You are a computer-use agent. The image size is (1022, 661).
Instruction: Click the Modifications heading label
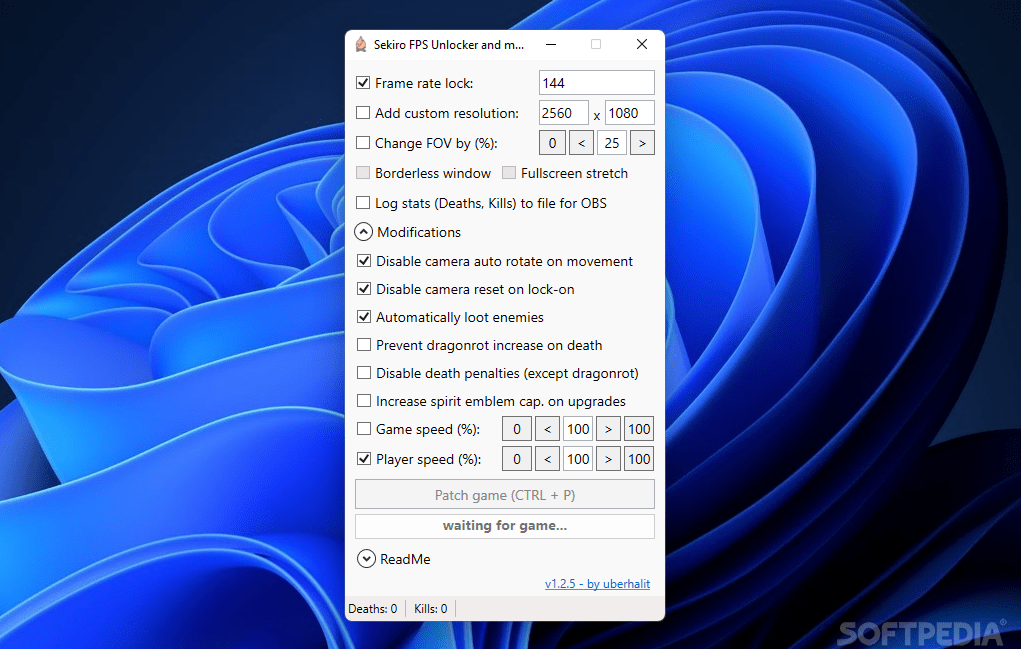click(x=419, y=232)
